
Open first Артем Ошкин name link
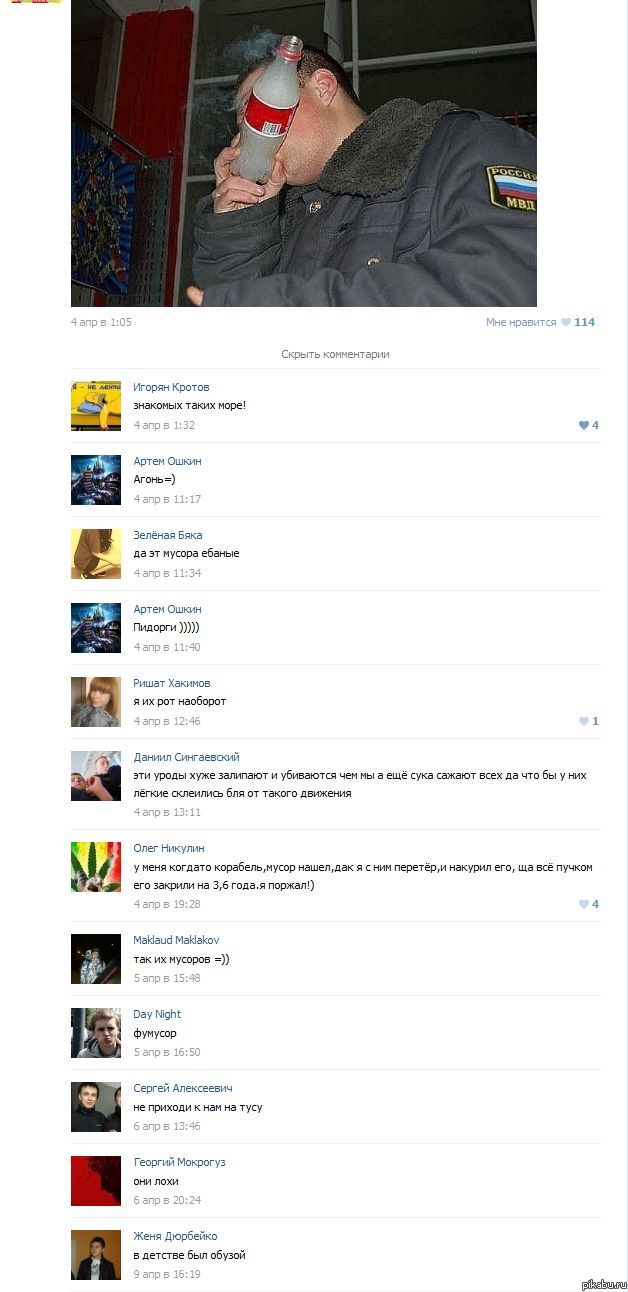(167, 461)
